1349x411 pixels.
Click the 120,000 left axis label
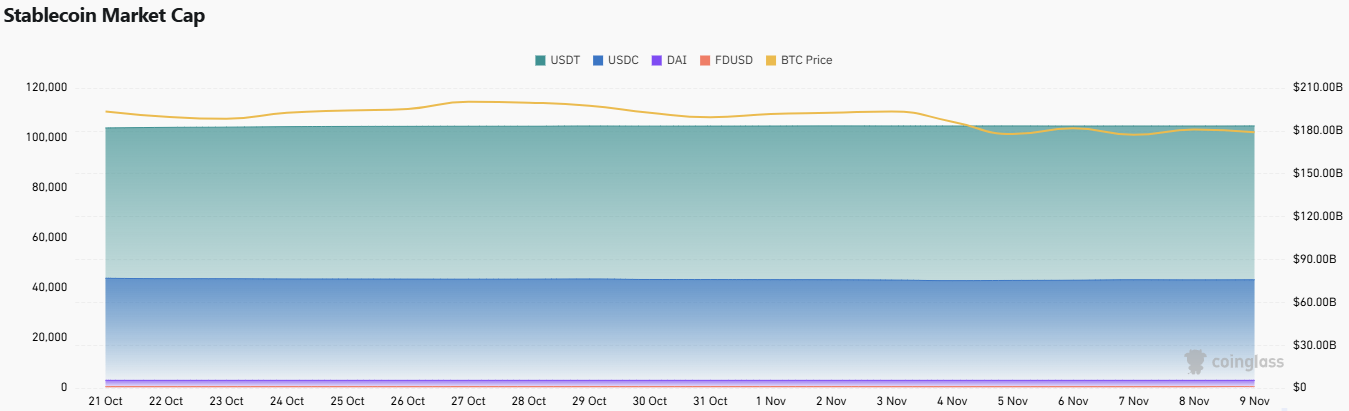point(47,87)
